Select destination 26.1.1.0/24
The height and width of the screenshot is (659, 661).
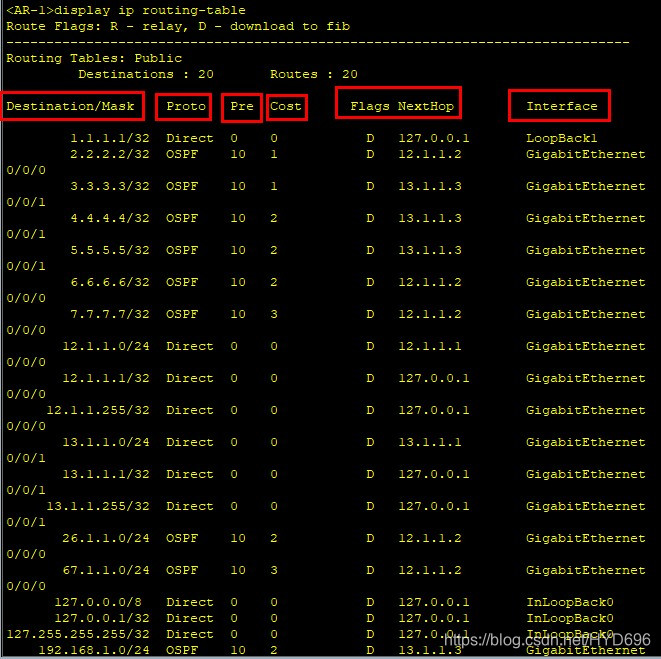(x=106, y=538)
